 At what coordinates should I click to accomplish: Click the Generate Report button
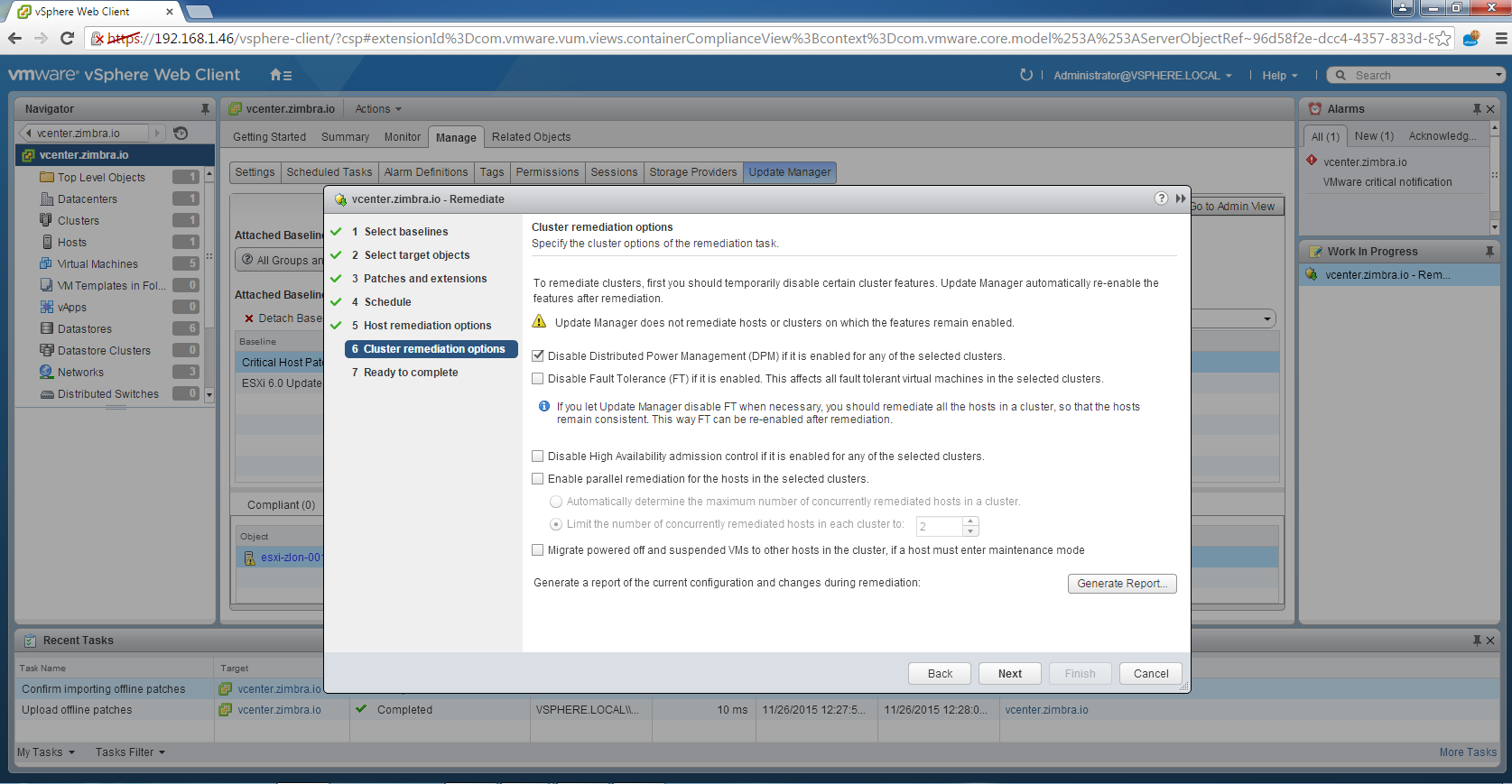click(1122, 584)
